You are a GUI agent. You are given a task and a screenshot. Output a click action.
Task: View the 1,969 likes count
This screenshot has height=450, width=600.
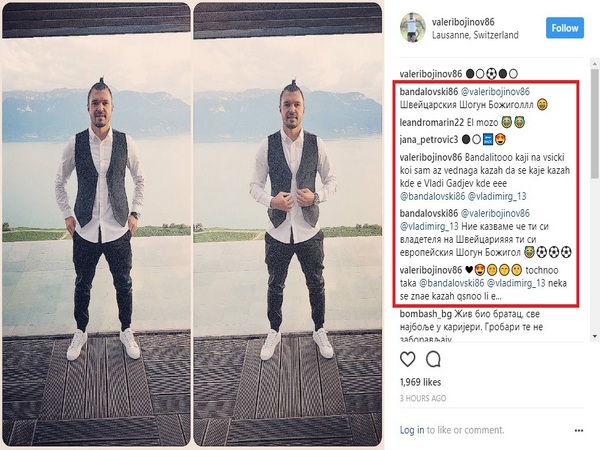pos(420,382)
